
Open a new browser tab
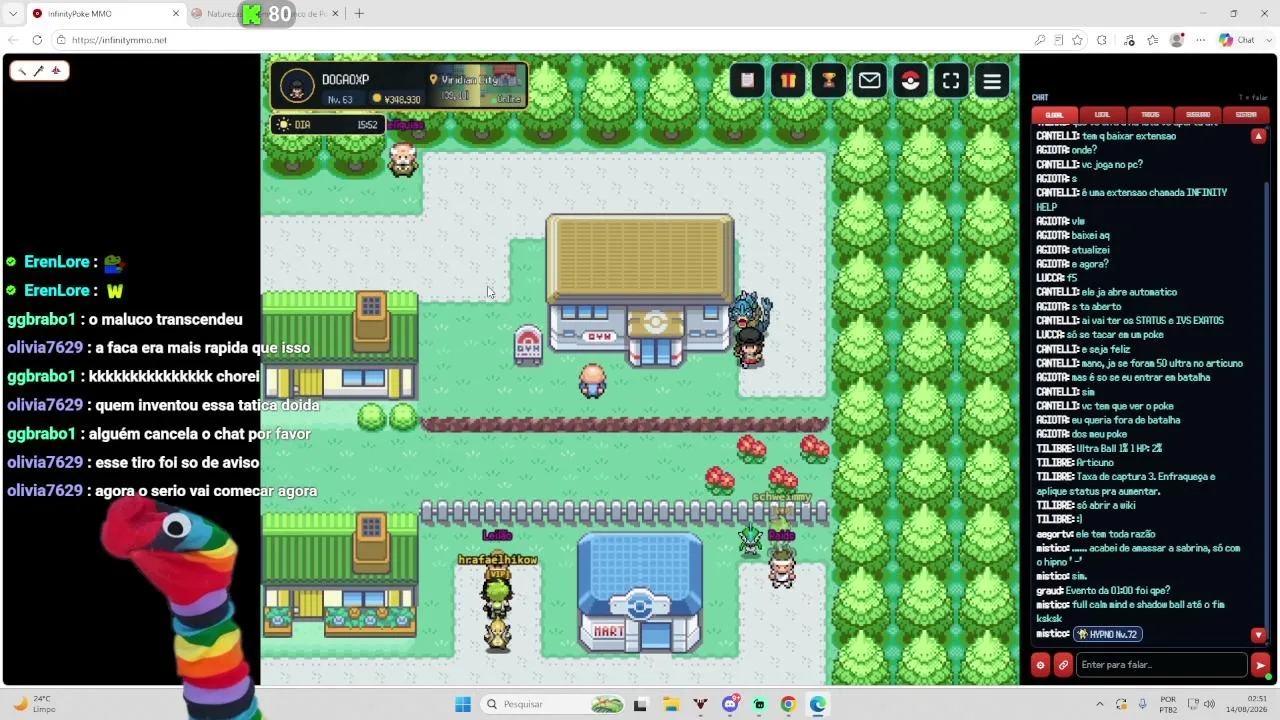359,14
